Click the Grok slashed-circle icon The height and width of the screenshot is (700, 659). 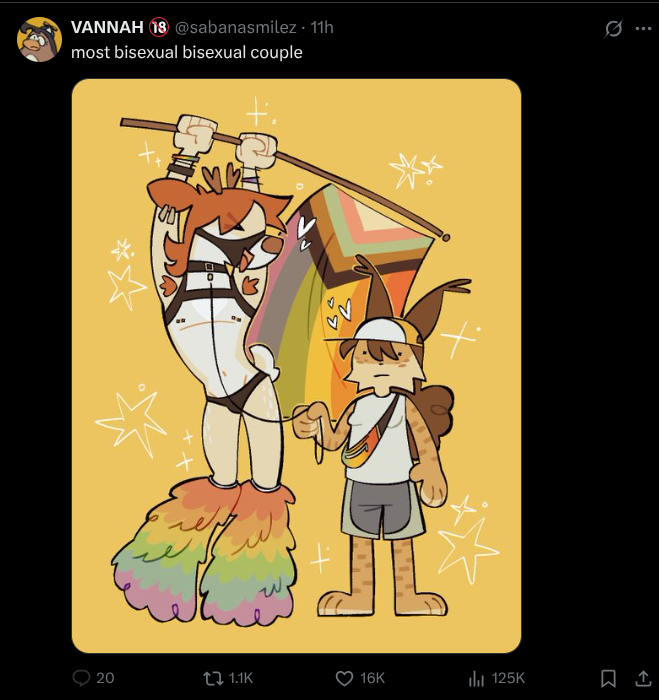pyautogui.click(x=613, y=29)
